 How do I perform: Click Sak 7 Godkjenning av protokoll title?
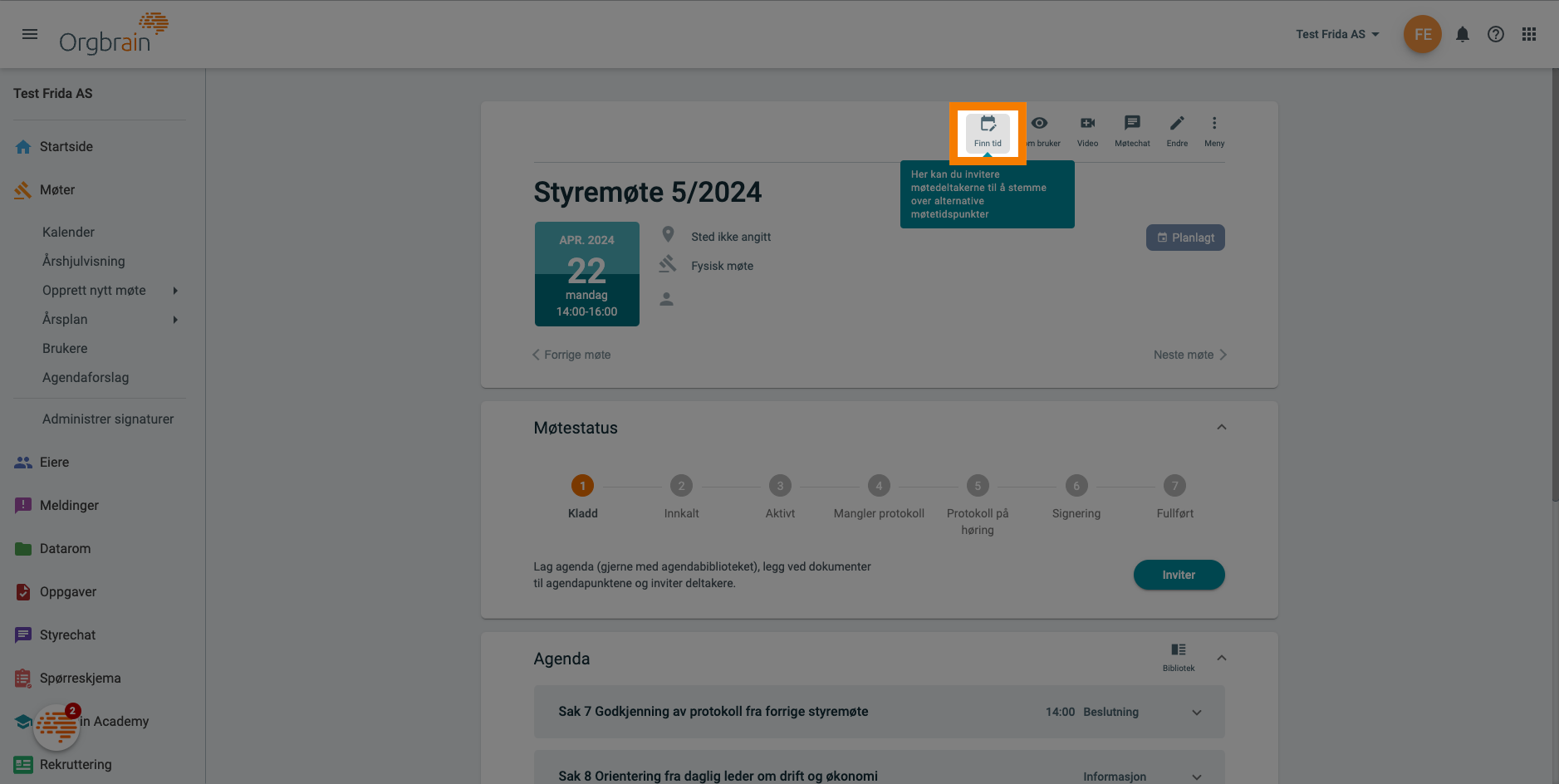[713, 711]
